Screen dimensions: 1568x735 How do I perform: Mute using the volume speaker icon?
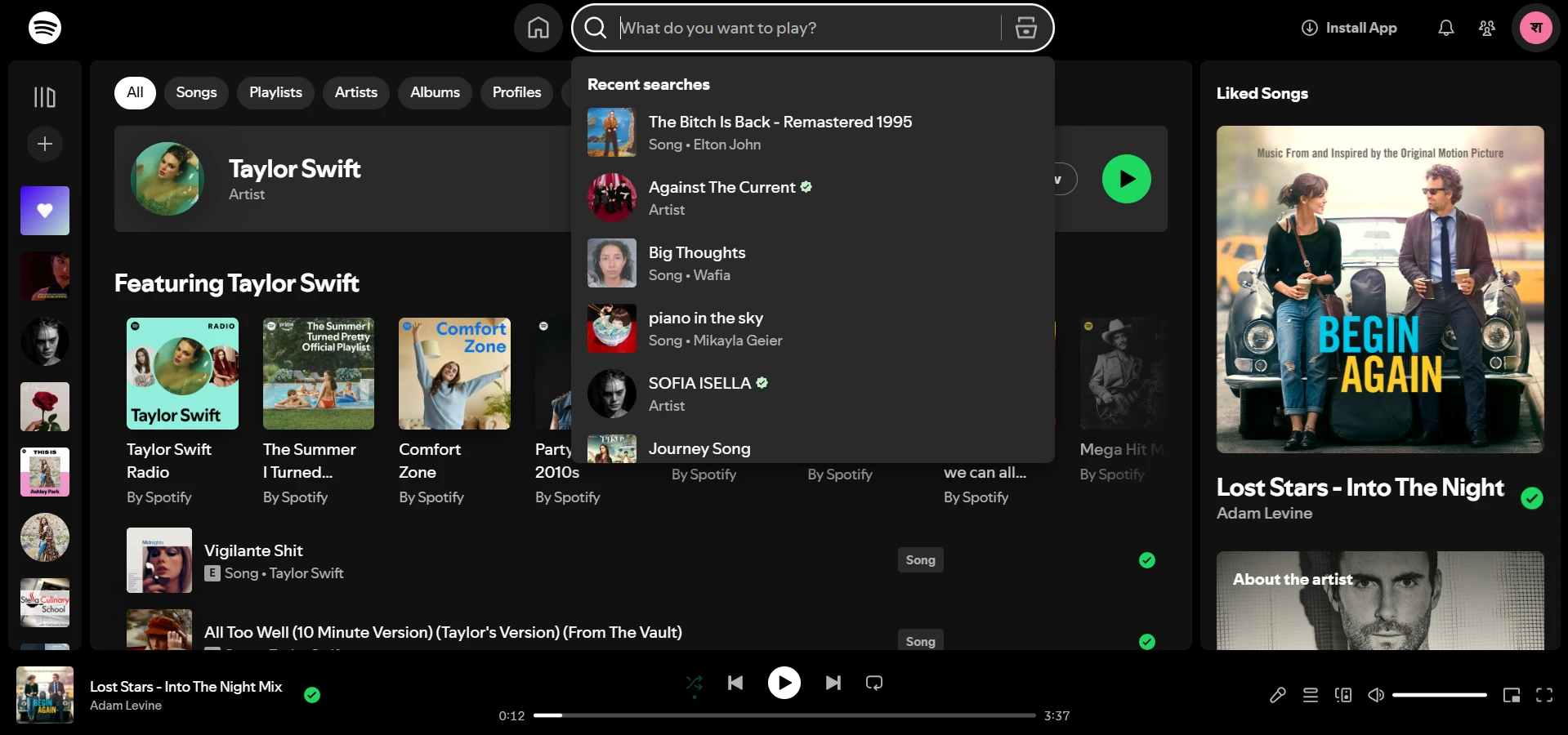1376,695
